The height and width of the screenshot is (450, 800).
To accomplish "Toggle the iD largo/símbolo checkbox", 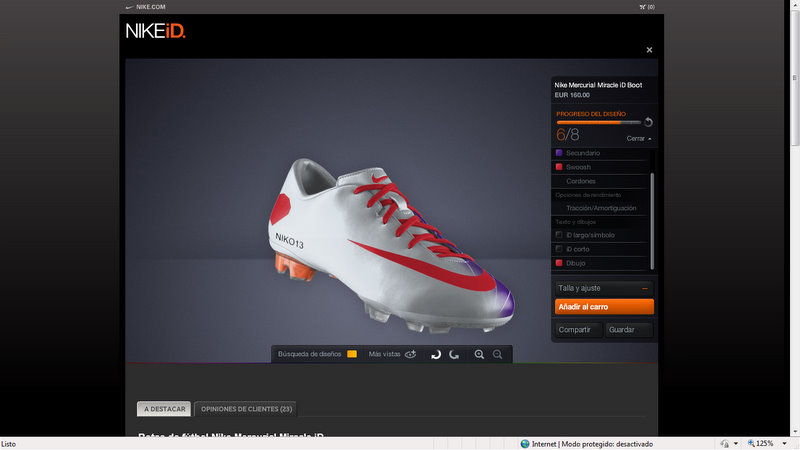I will (x=559, y=235).
